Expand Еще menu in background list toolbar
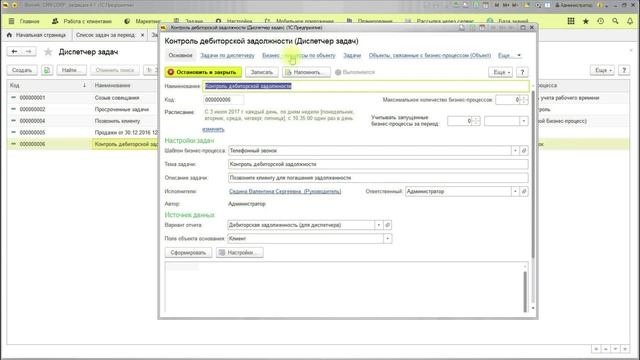 tap(602, 70)
